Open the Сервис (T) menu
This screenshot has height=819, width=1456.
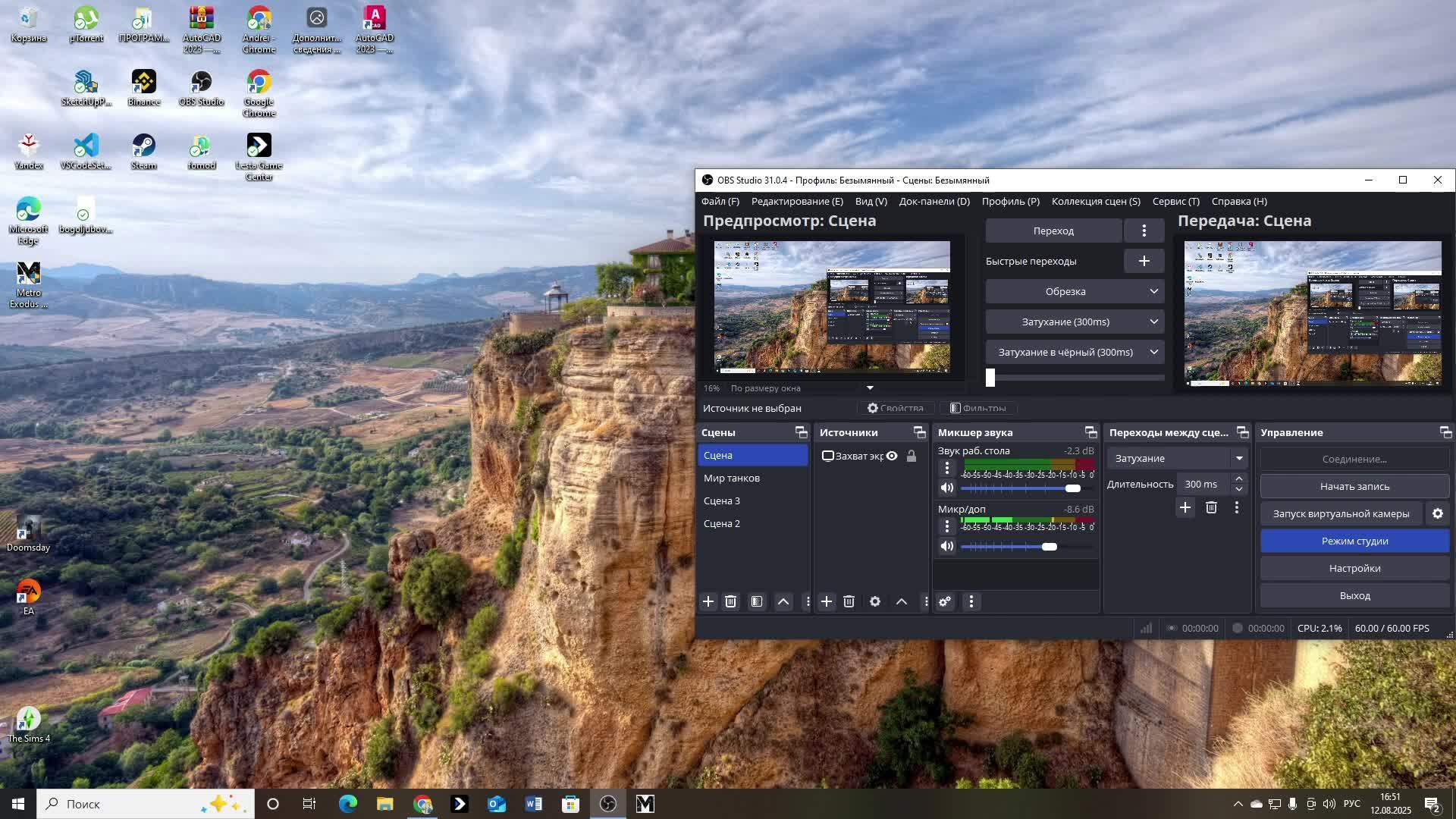pos(1175,201)
